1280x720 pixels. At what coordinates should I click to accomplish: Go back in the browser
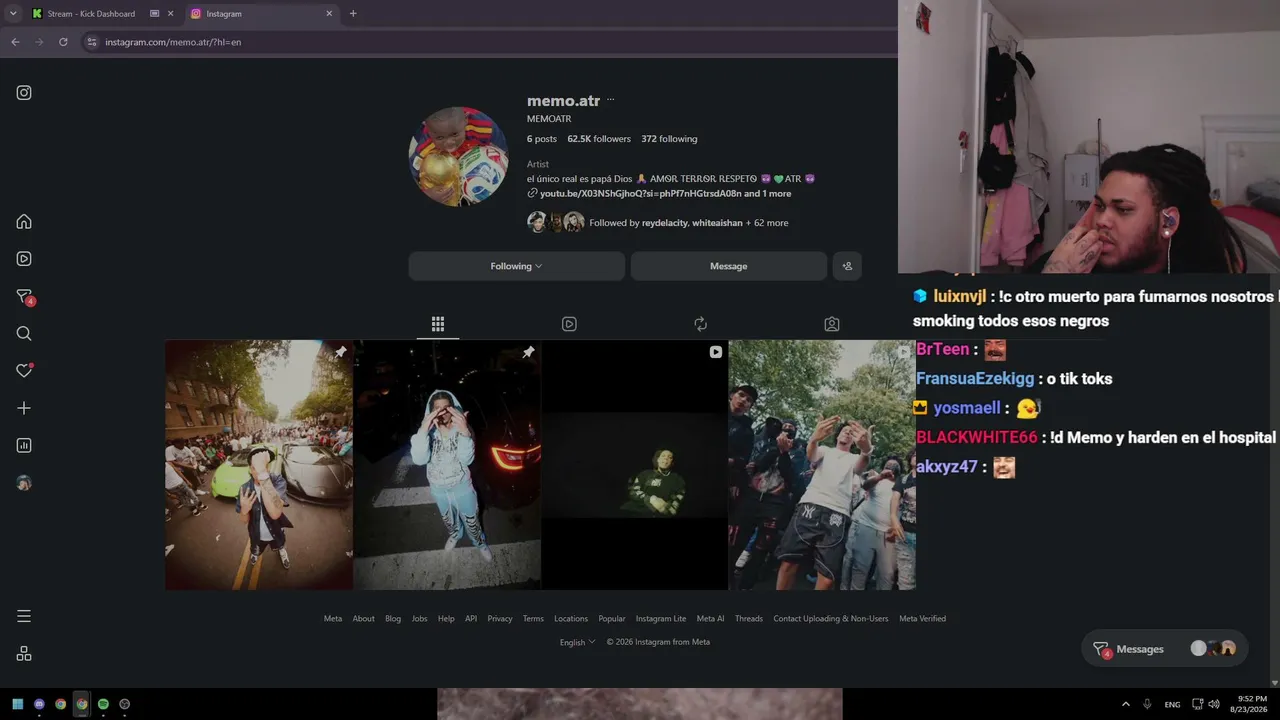tap(15, 42)
